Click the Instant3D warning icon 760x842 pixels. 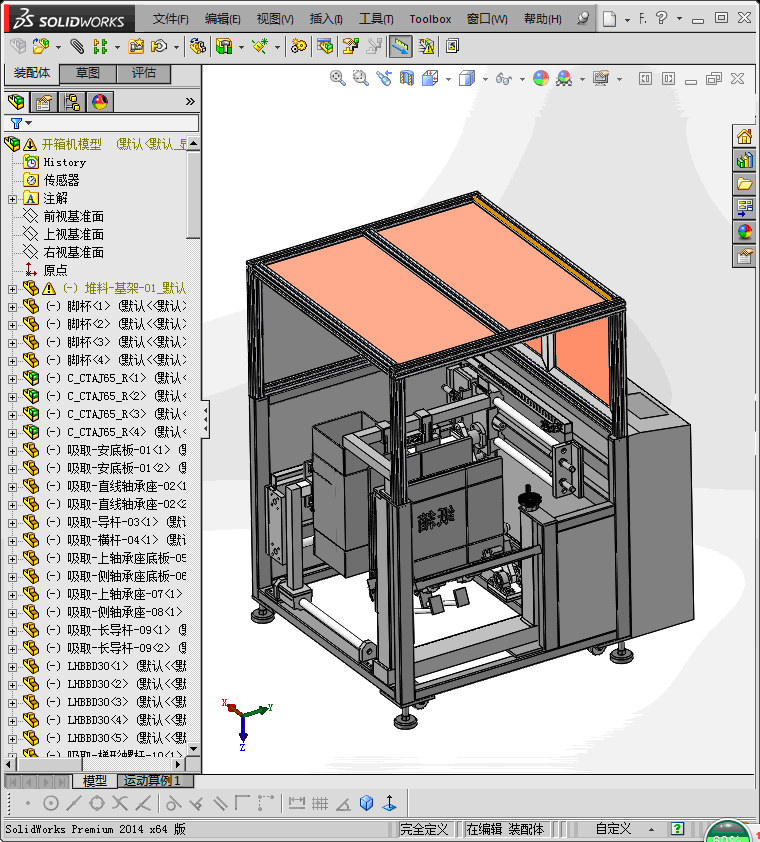pos(427,47)
